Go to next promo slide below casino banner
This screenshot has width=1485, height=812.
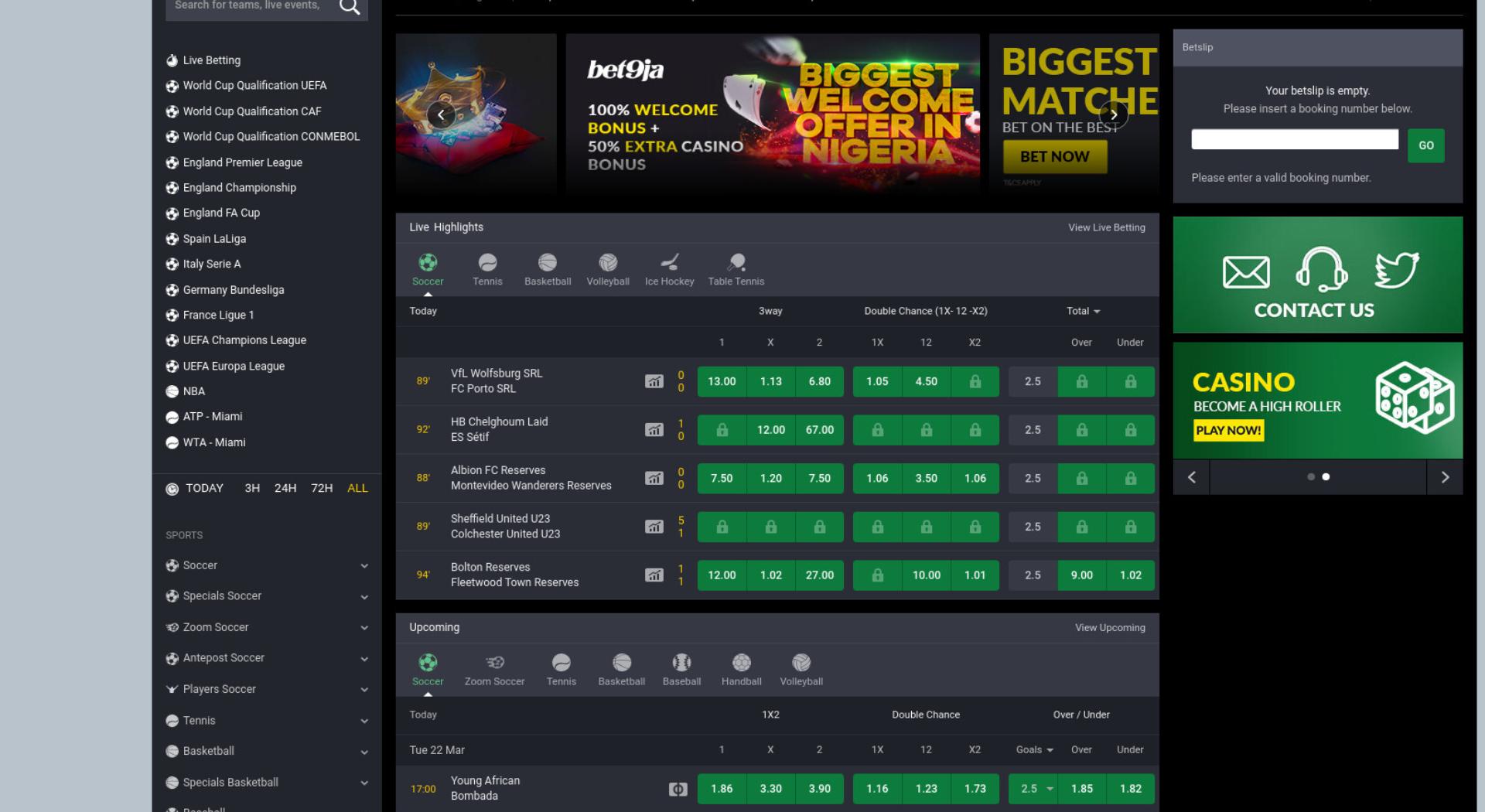(x=1445, y=477)
